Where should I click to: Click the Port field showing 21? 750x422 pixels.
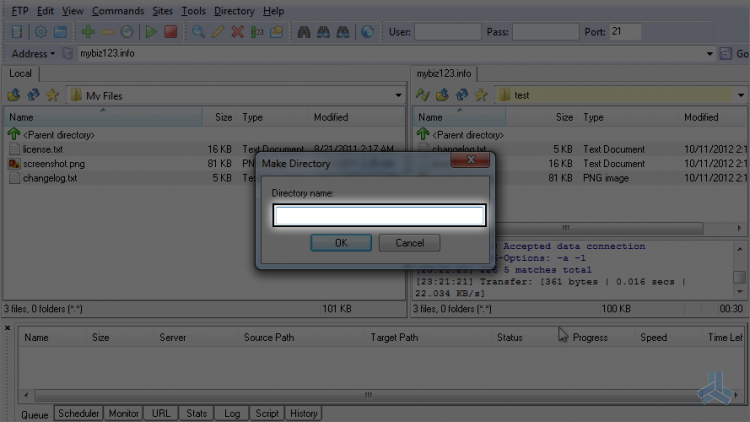(x=625, y=32)
